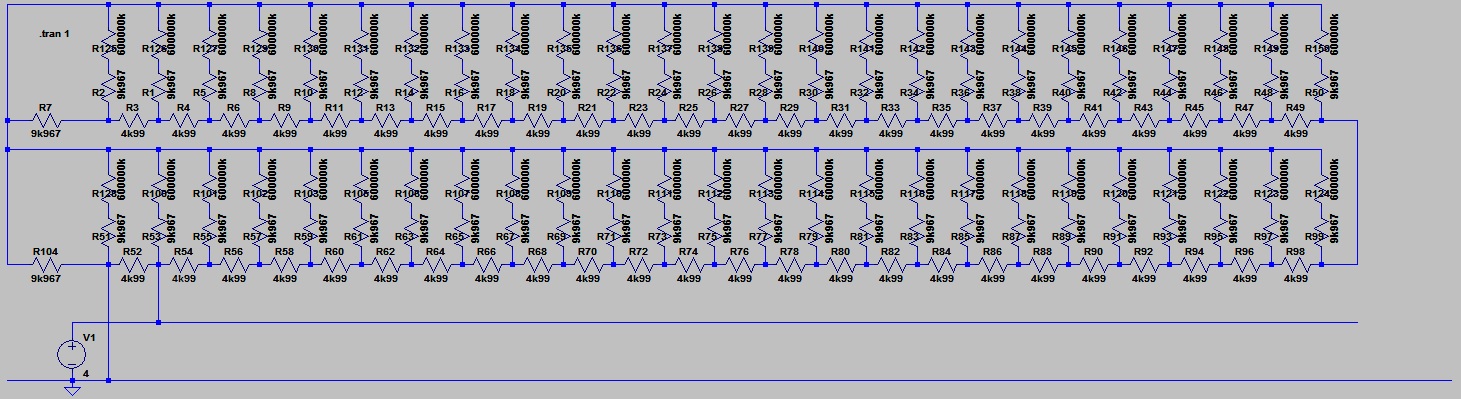Click the value 4 beside V1

click(x=86, y=375)
